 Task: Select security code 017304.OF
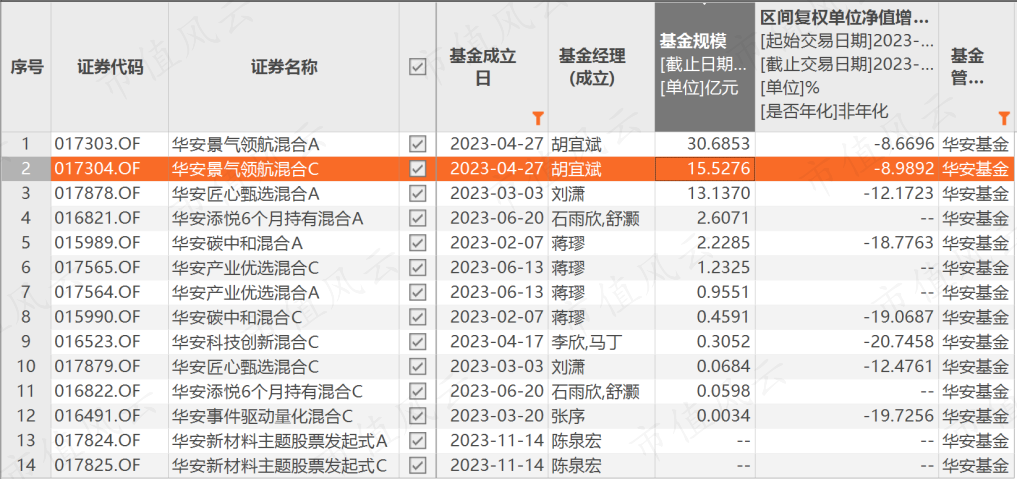97,169
